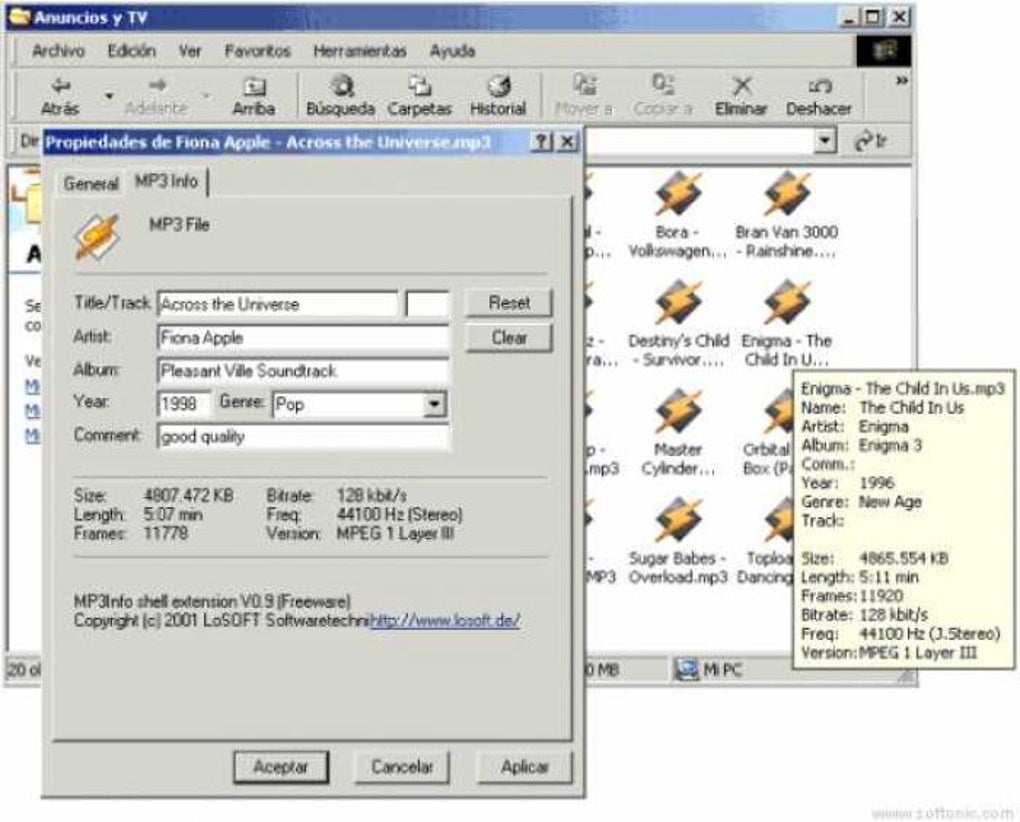This screenshot has width=1020, height=822.
Task: Open the Favoritos menu
Action: [258, 51]
